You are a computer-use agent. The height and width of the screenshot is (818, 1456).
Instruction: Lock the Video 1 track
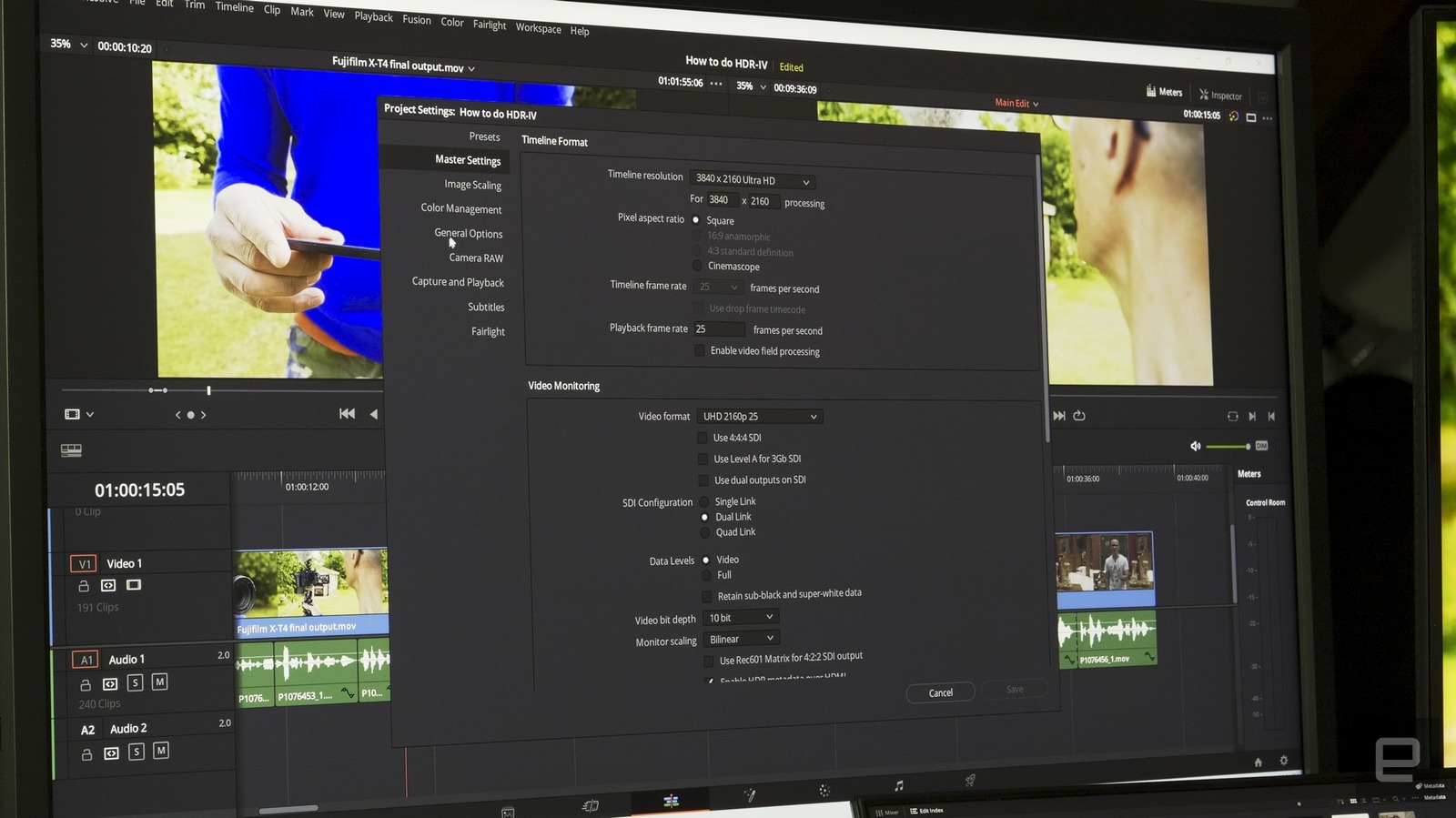pos(84,586)
